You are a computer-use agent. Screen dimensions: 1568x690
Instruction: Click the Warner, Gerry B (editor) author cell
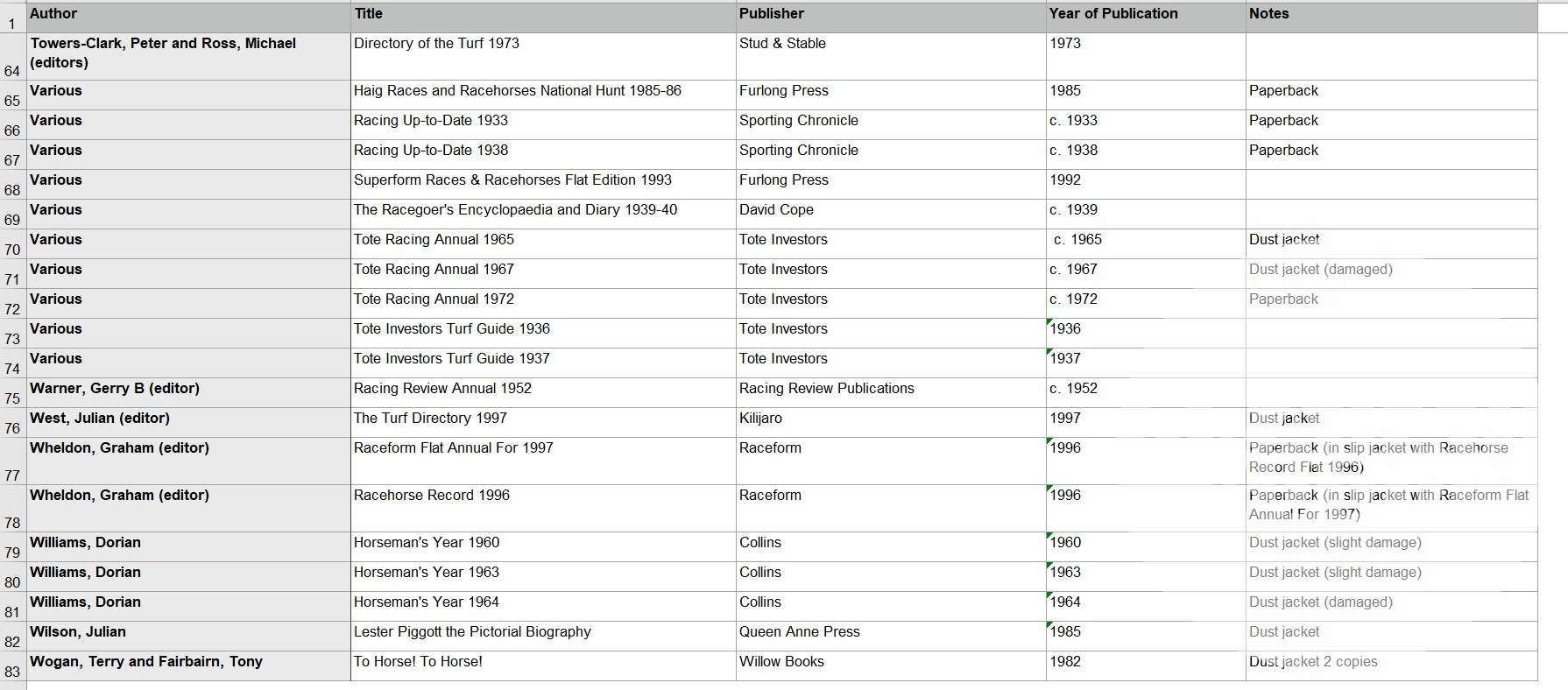click(x=188, y=393)
